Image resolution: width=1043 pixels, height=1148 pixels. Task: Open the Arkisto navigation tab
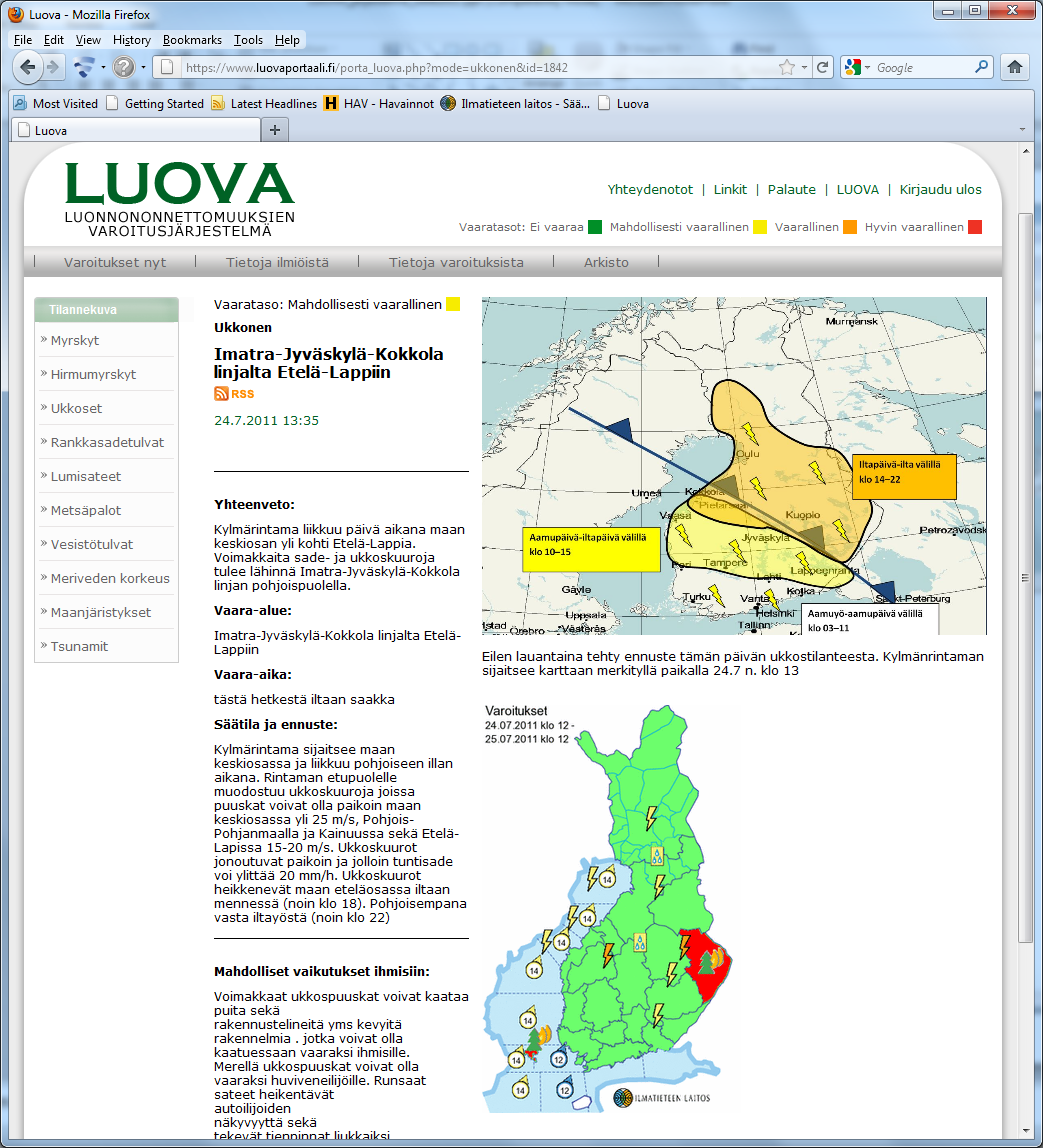tap(606, 262)
